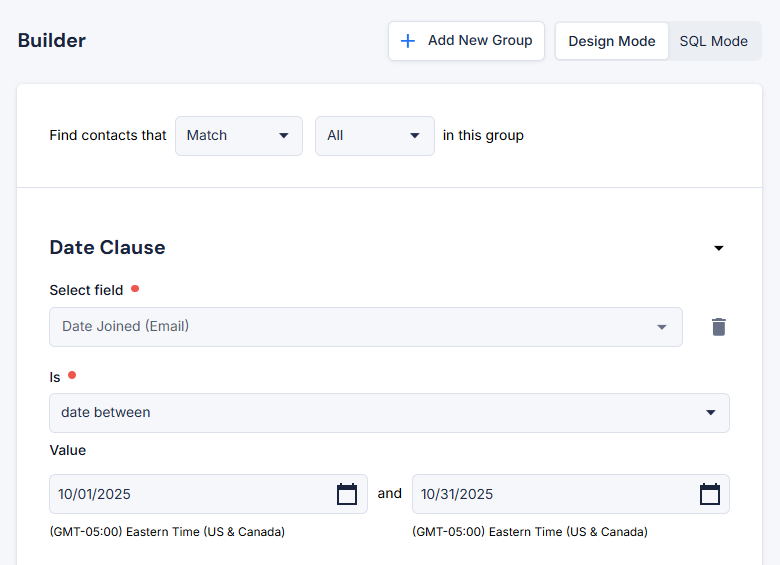Click the arrow in Date Joined field selector
The image size is (780, 565).
661,327
